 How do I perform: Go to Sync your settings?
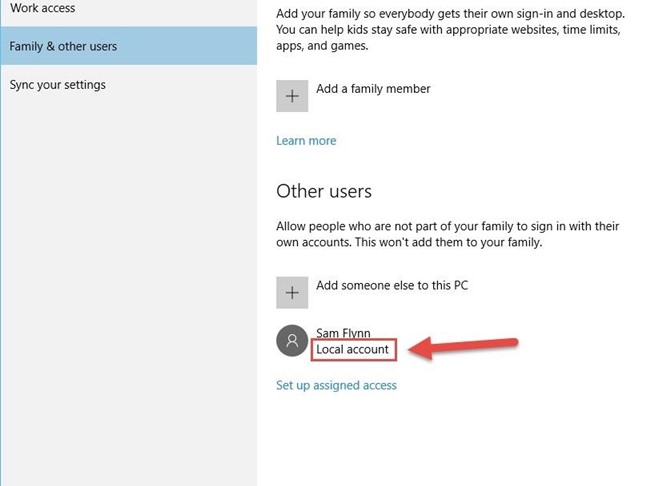click(x=57, y=85)
